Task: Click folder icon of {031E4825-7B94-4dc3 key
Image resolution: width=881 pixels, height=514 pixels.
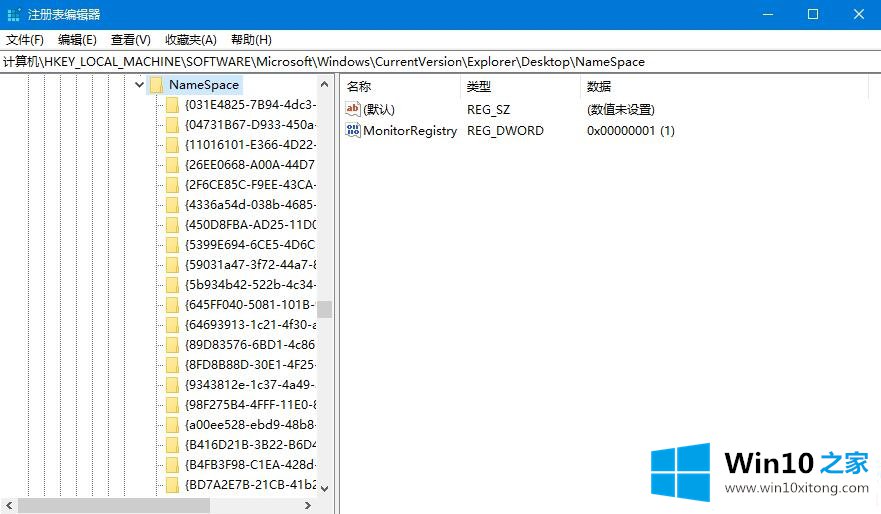Action: pyautogui.click(x=172, y=105)
